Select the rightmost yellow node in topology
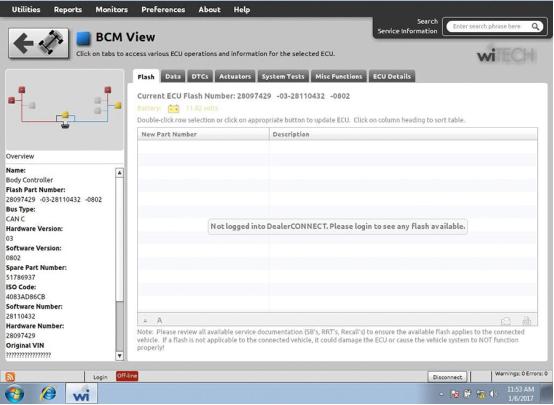 point(118,105)
